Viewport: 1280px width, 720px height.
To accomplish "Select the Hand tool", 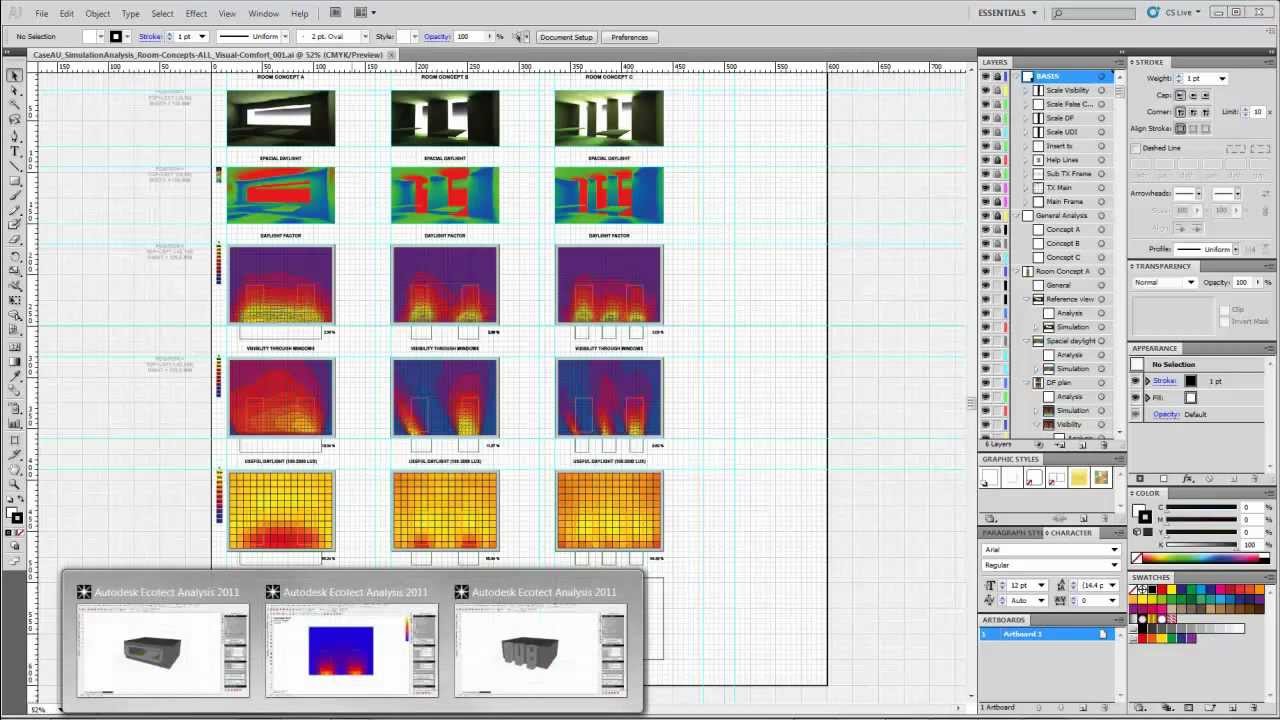I will coord(15,468).
